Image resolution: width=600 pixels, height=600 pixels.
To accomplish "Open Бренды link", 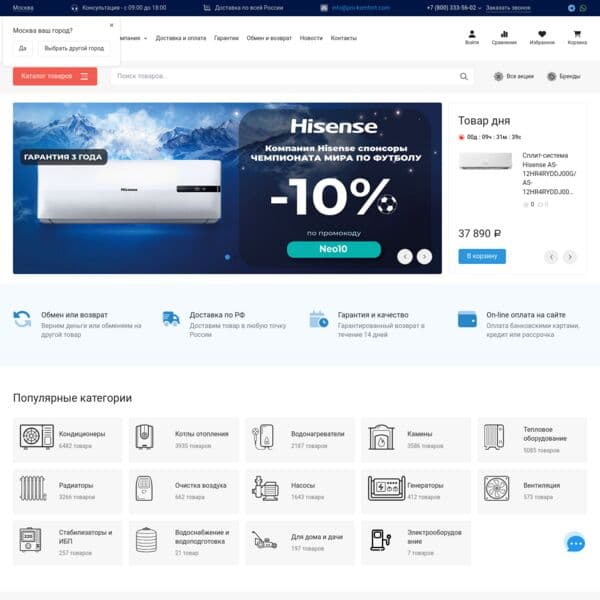I will [564, 77].
